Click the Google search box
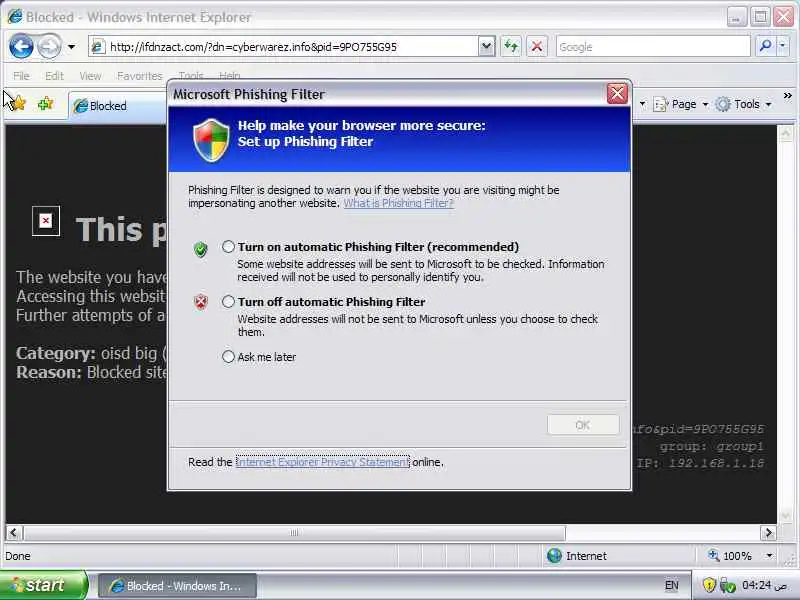The height and width of the screenshot is (600, 800). click(653, 47)
